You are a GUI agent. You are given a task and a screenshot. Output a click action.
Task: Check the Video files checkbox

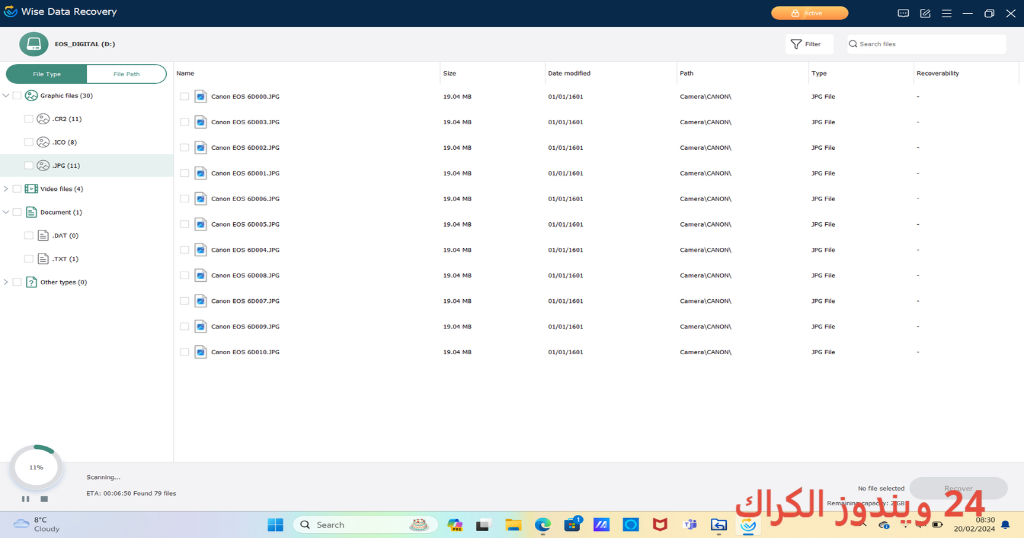(x=17, y=189)
